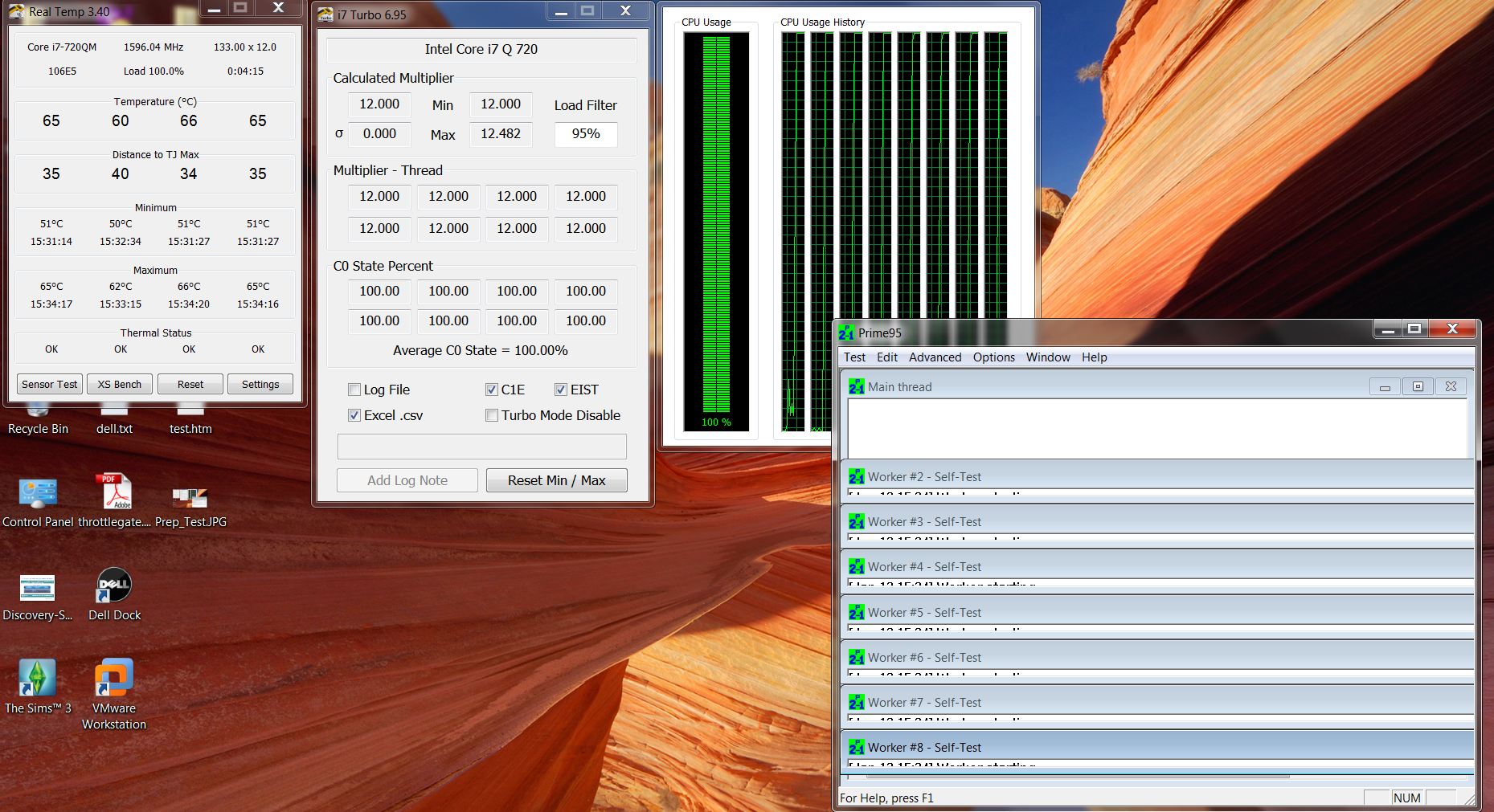Click the Add Log Note button
This screenshot has width=1494, height=812.
coord(407,480)
